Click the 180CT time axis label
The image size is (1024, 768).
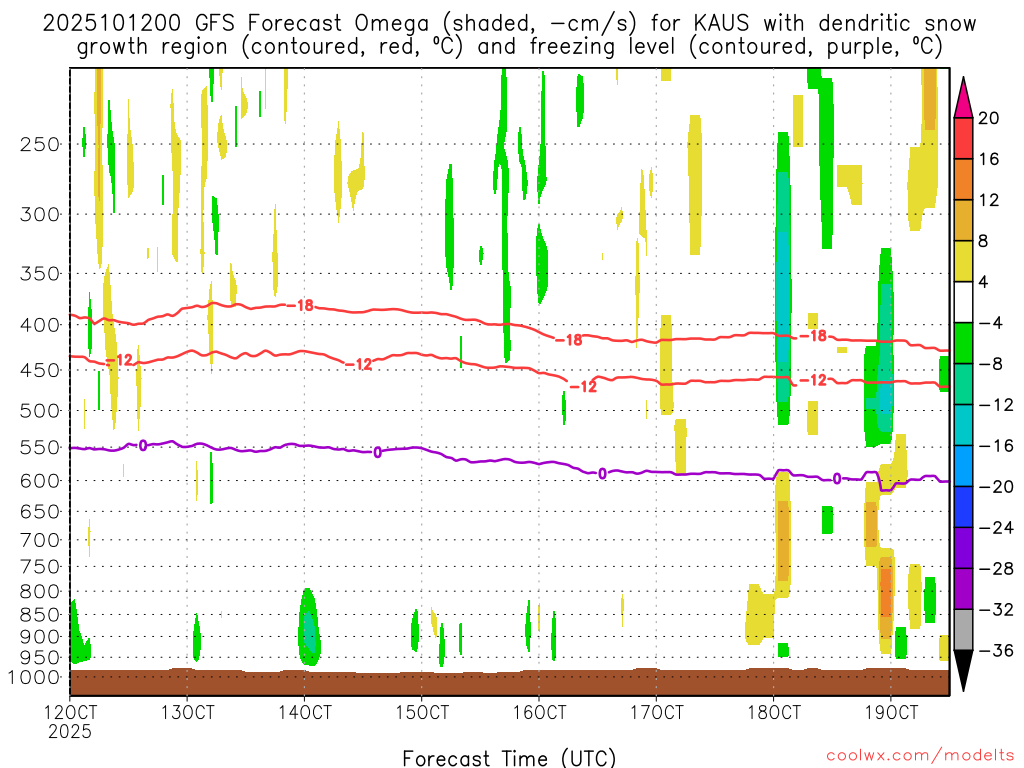774,712
